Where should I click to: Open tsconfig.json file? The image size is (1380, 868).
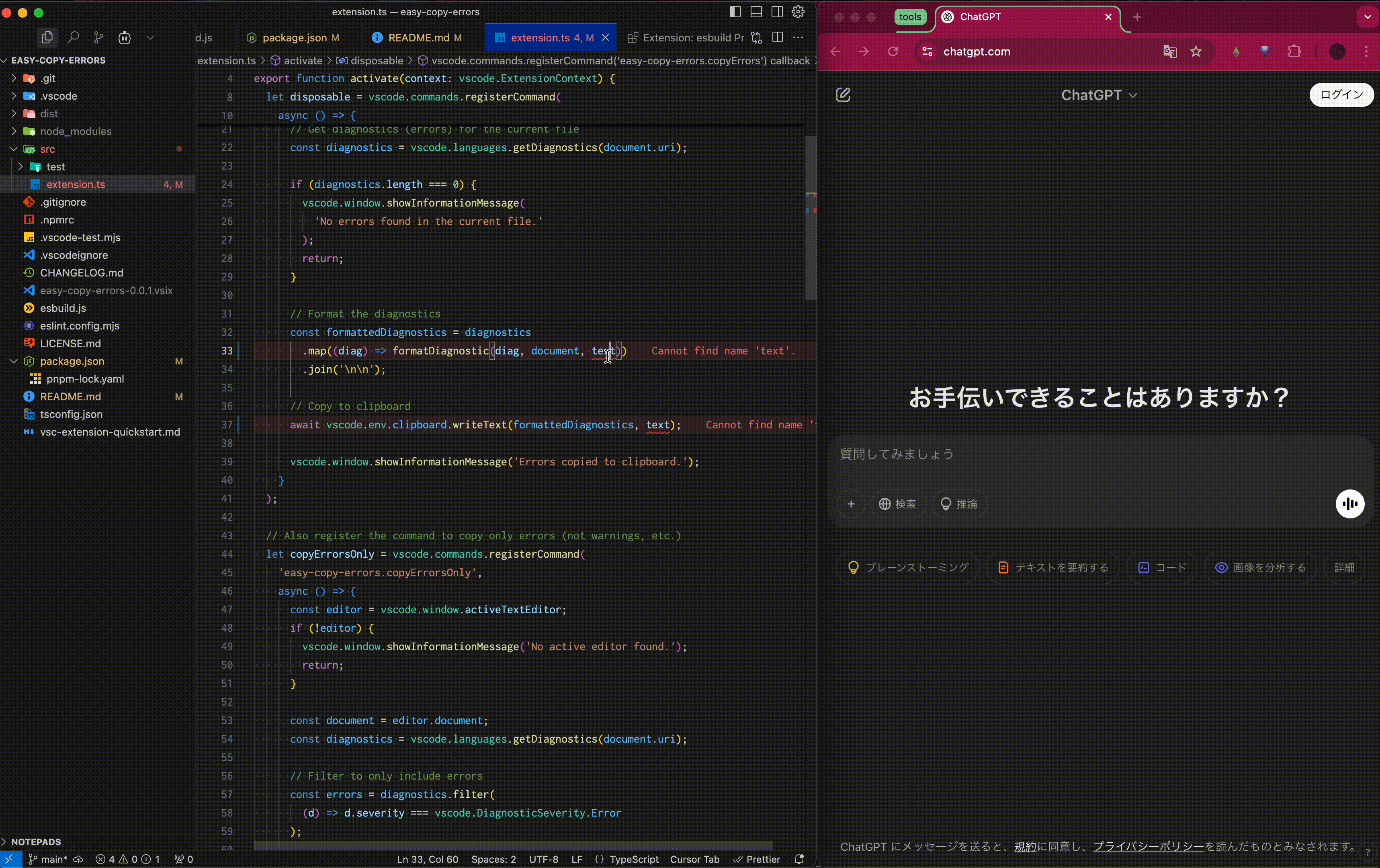[97, 414]
